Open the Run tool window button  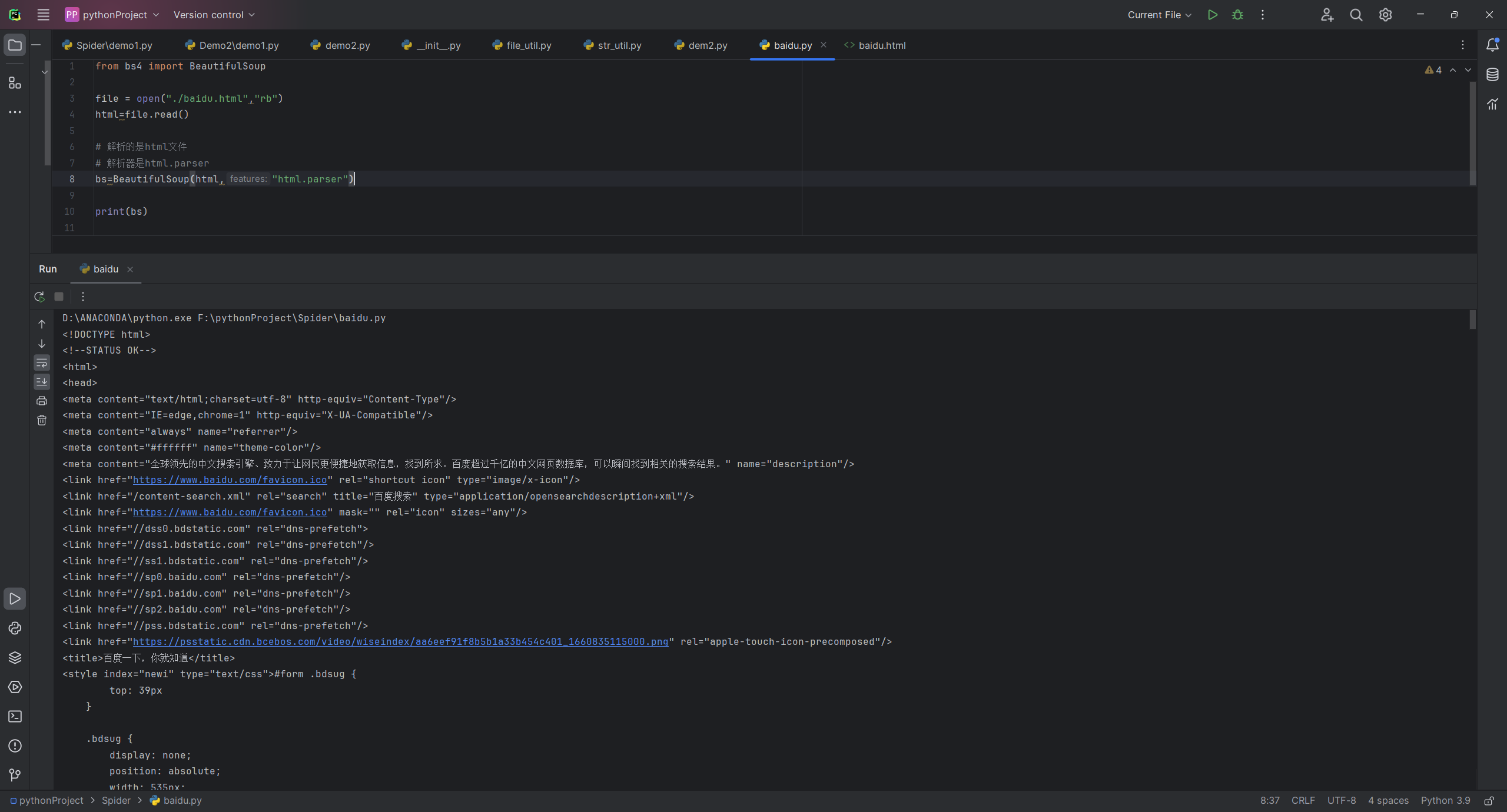tap(15, 599)
